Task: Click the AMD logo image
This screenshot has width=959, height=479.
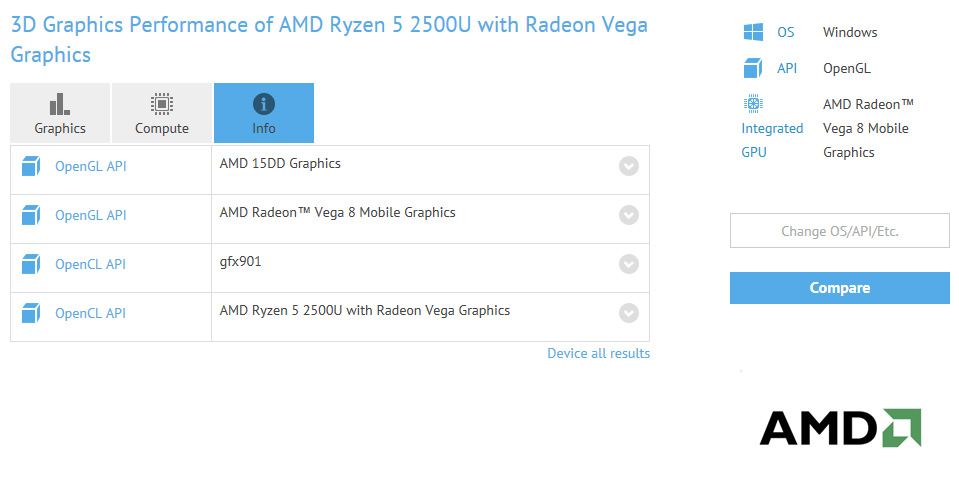Action: point(840,428)
